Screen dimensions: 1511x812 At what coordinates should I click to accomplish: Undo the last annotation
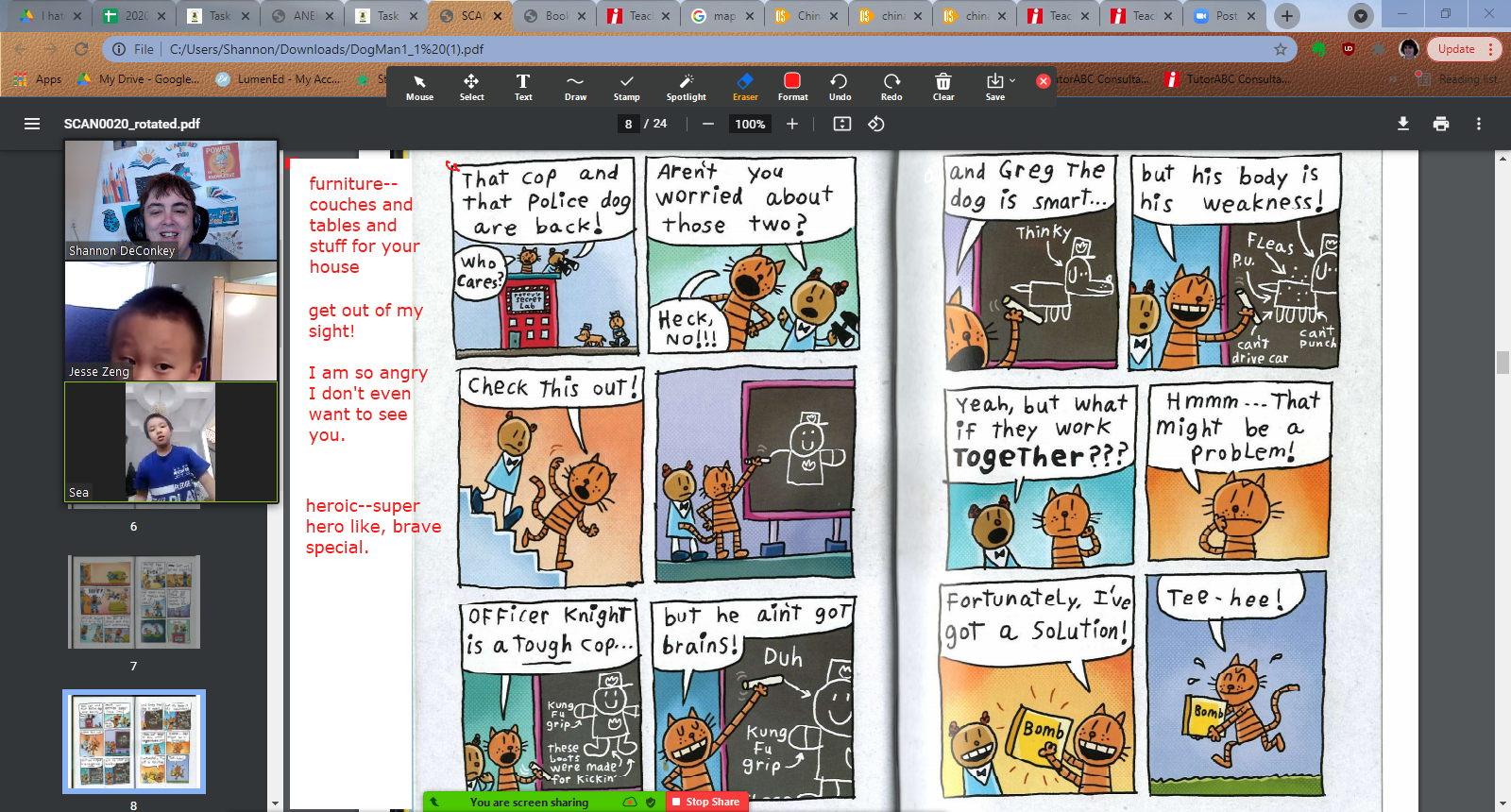tap(840, 87)
